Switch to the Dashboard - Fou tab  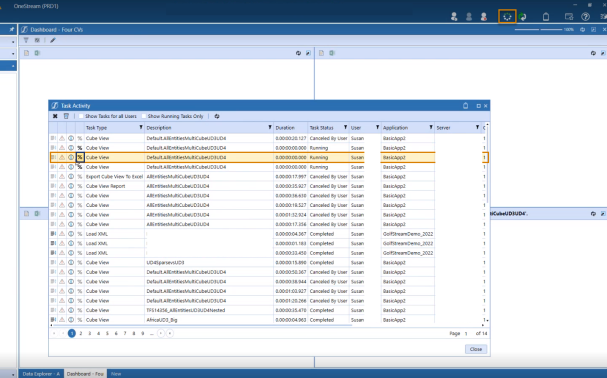pos(85,374)
